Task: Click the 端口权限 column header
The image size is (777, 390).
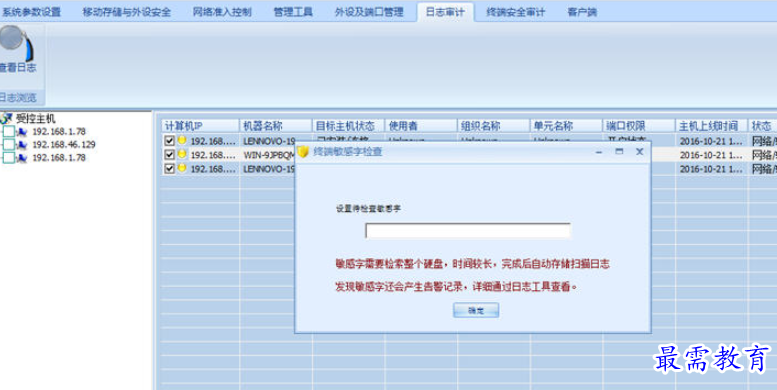Action: coord(639,125)
